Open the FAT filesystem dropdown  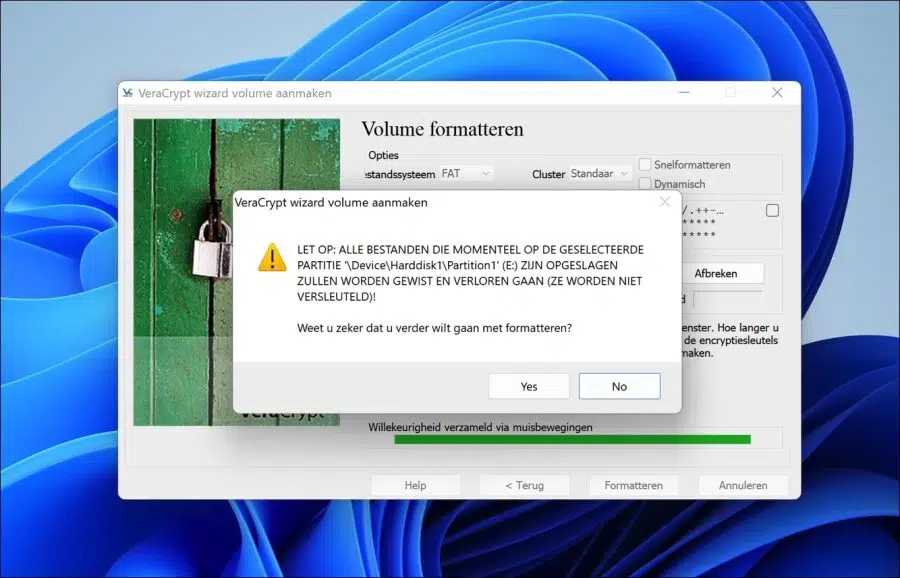(x=466, y=173)
